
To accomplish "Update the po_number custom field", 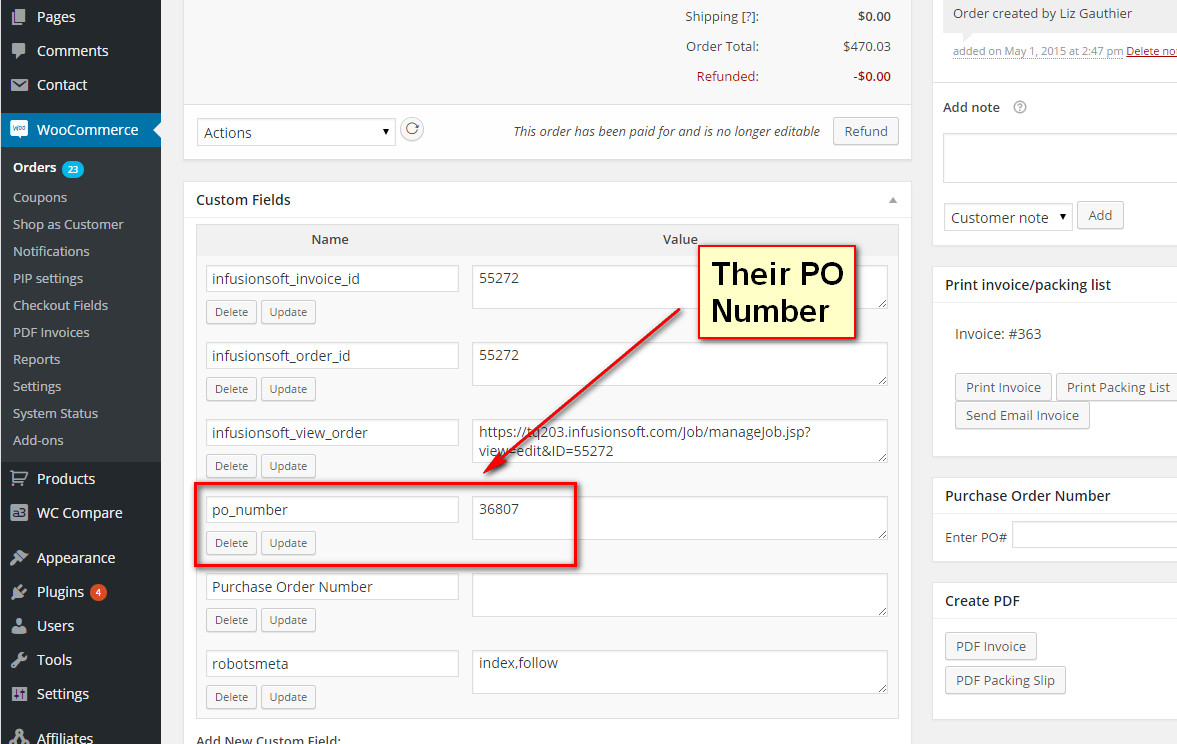I will (x=288, y=542).
